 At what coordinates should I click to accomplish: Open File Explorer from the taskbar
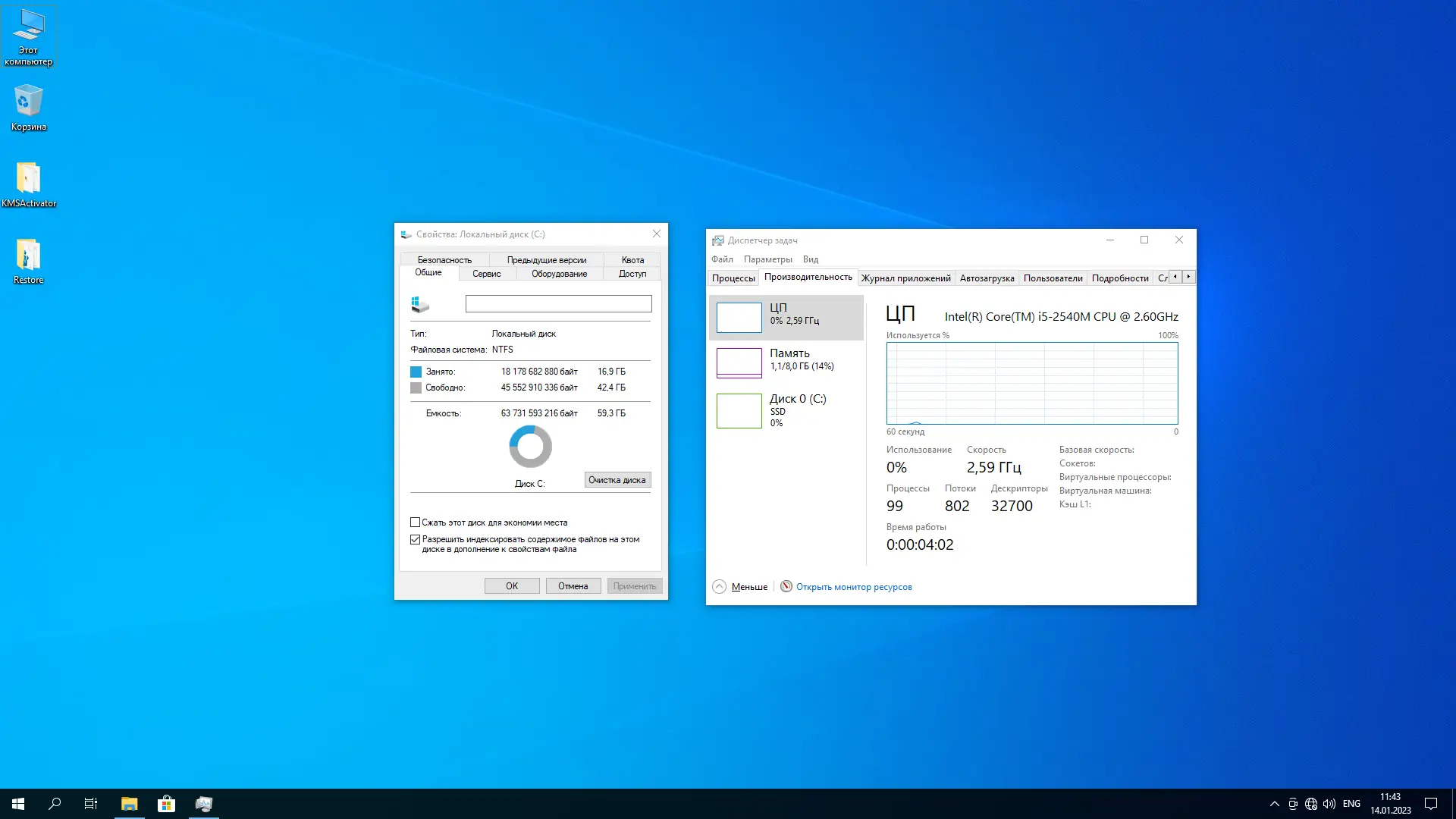click(129, 804)
